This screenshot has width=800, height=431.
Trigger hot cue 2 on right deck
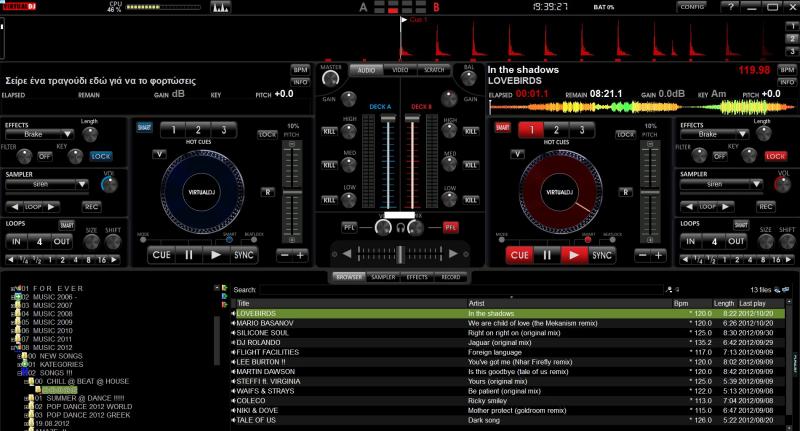click(x=555, y=130)
